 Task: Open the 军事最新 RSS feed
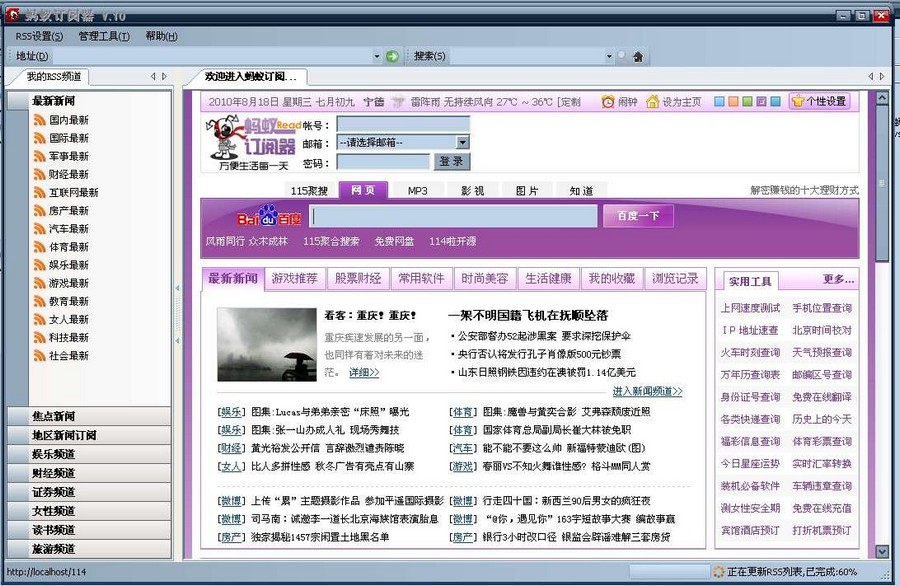pyautogui.click(x=61, y=156)
